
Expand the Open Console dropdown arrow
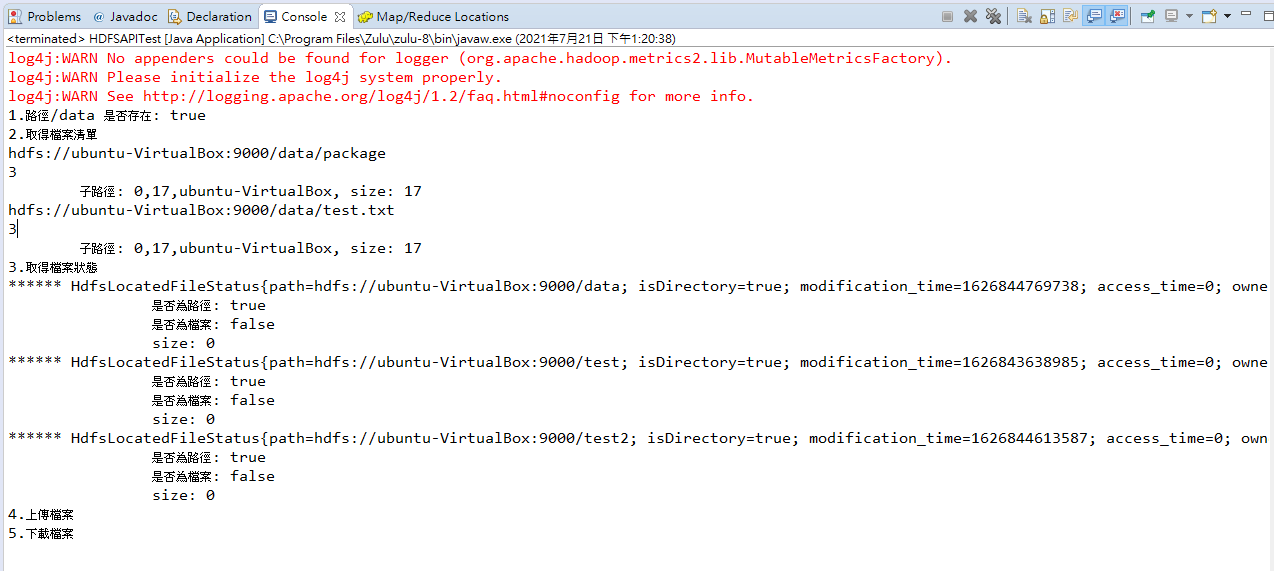pyautogui.click(x=1226, y=16)
